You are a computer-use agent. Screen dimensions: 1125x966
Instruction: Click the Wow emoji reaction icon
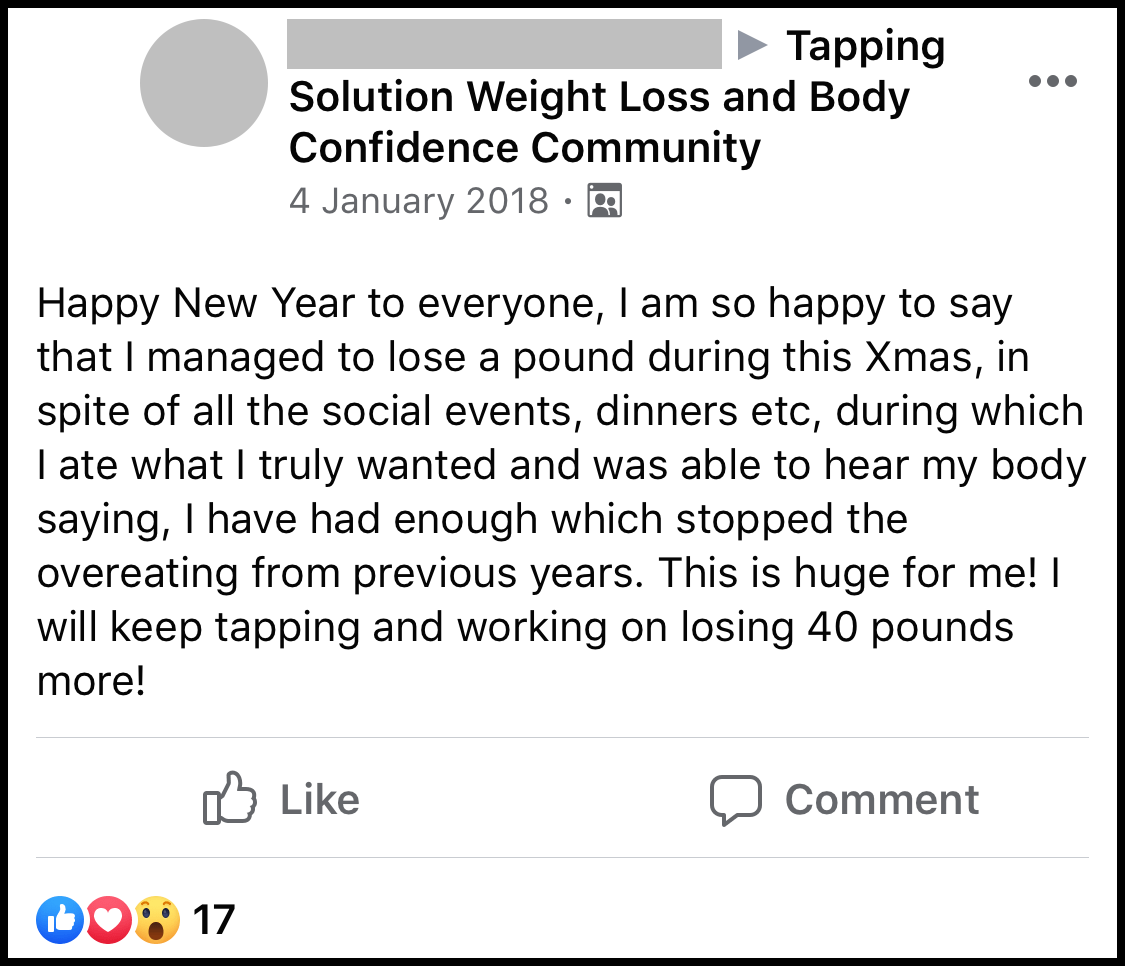tap(157, 919)
